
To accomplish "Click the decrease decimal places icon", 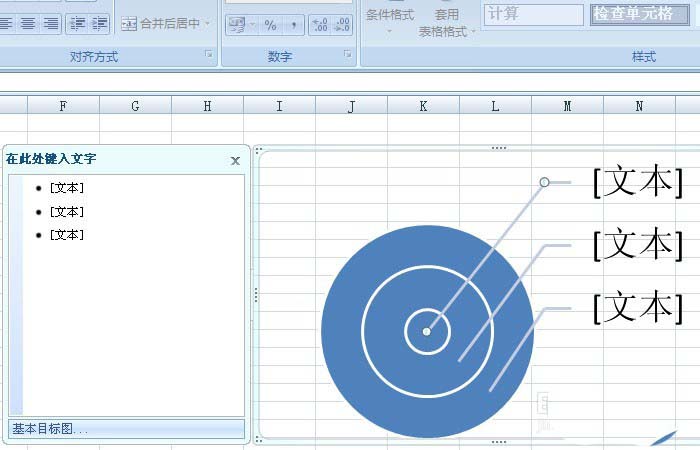I will (342, 24).
